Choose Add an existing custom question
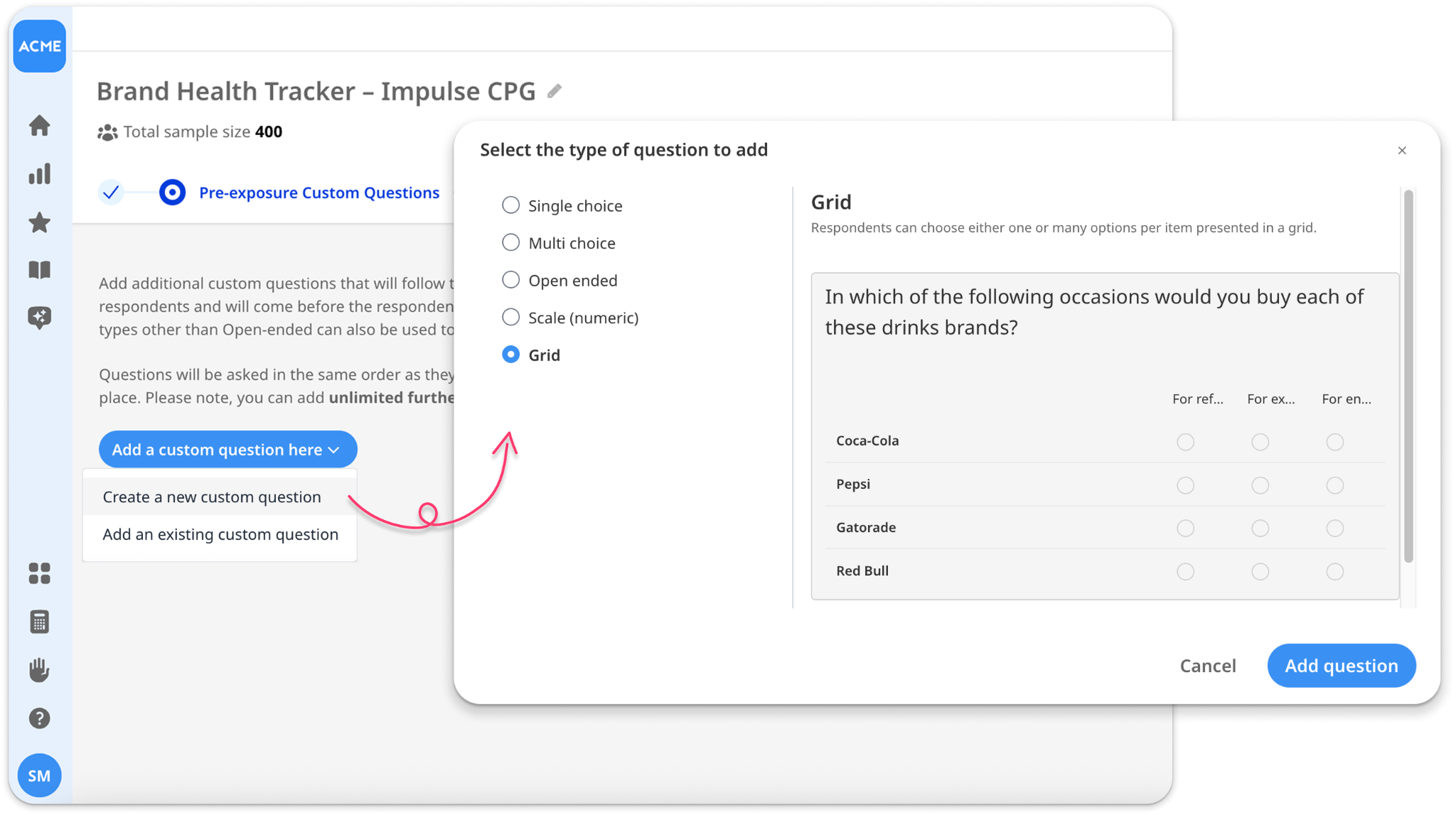Screen dimensions: 1456x815 220,534
